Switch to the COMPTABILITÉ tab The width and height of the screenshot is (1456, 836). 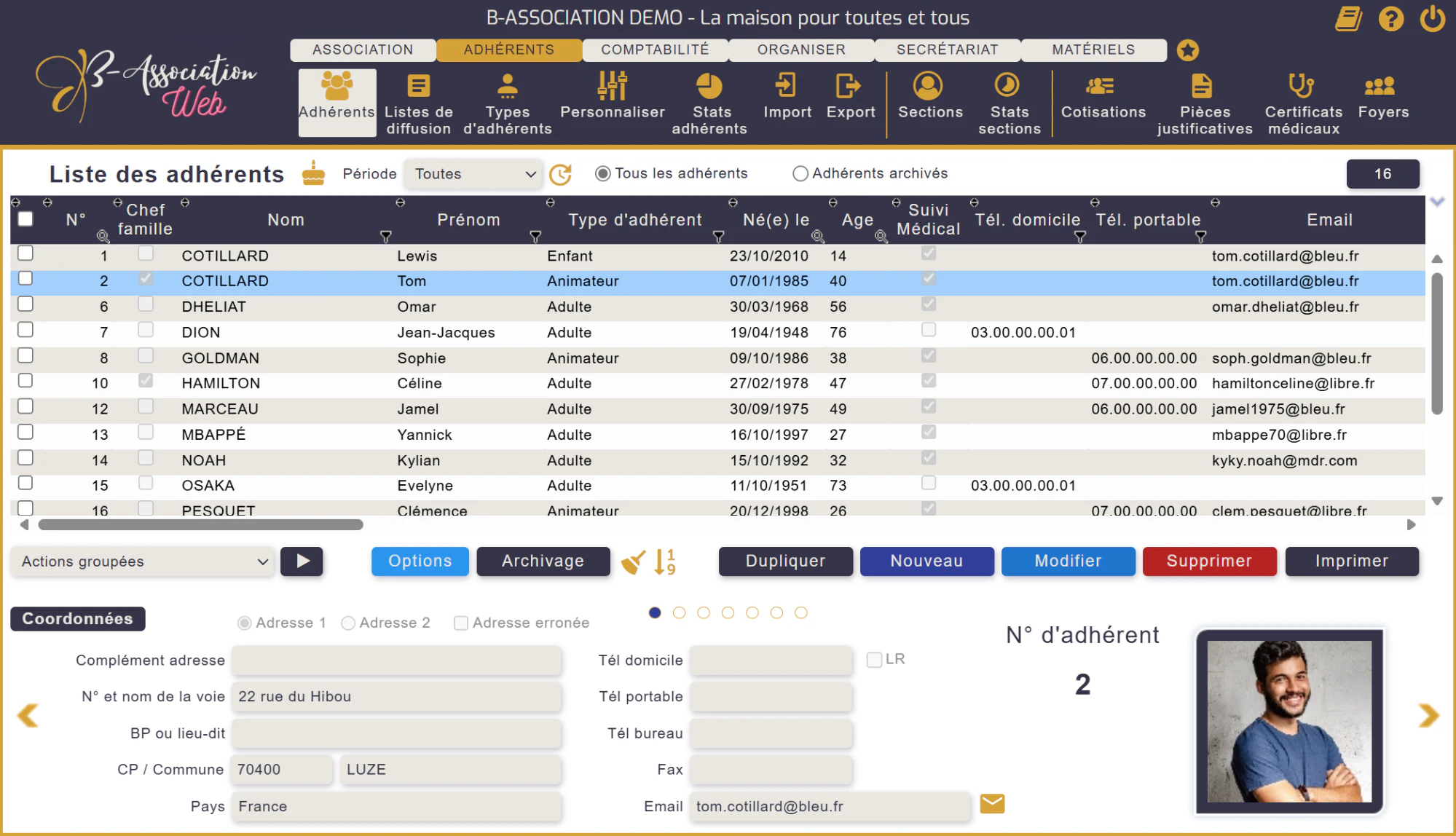tap(655, 50)
